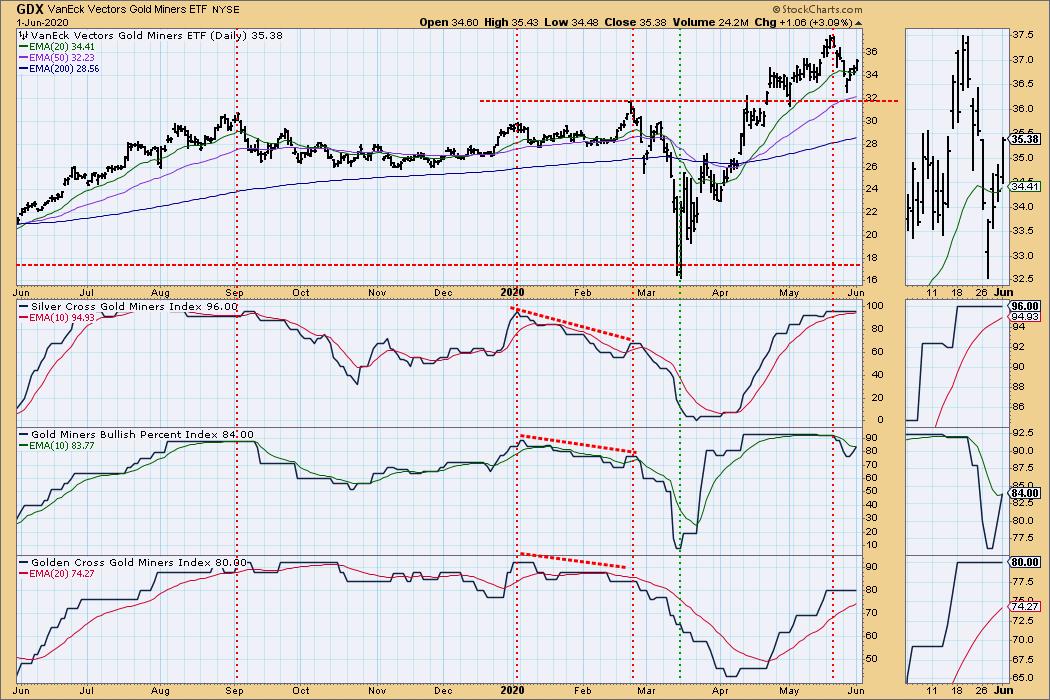This screenshot has height=700, width=1050.
Task: Select the 'VanEck Vectors Gold Miners ETF (Daily) 35.38' legend
Action: tap(157, 35)
